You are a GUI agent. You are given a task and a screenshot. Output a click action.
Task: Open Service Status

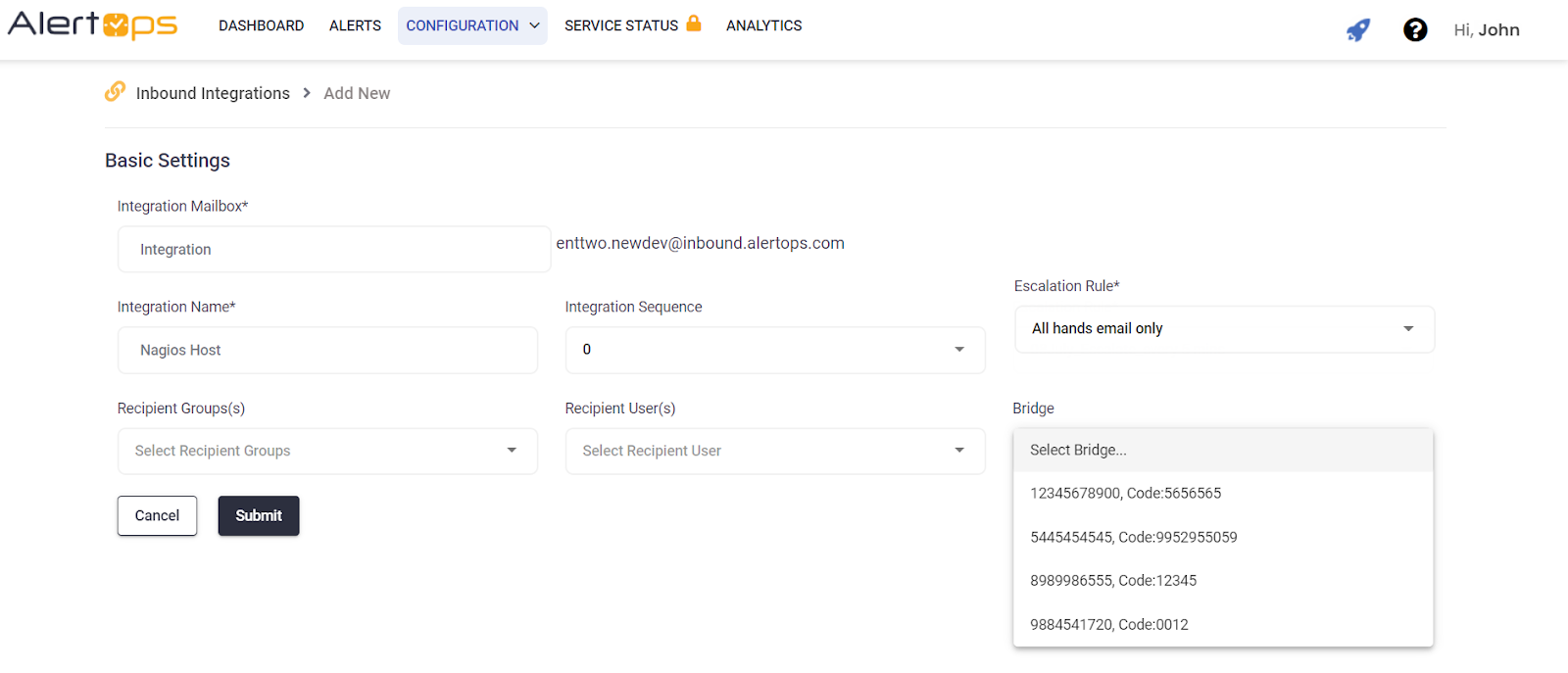tap(621, 25)
